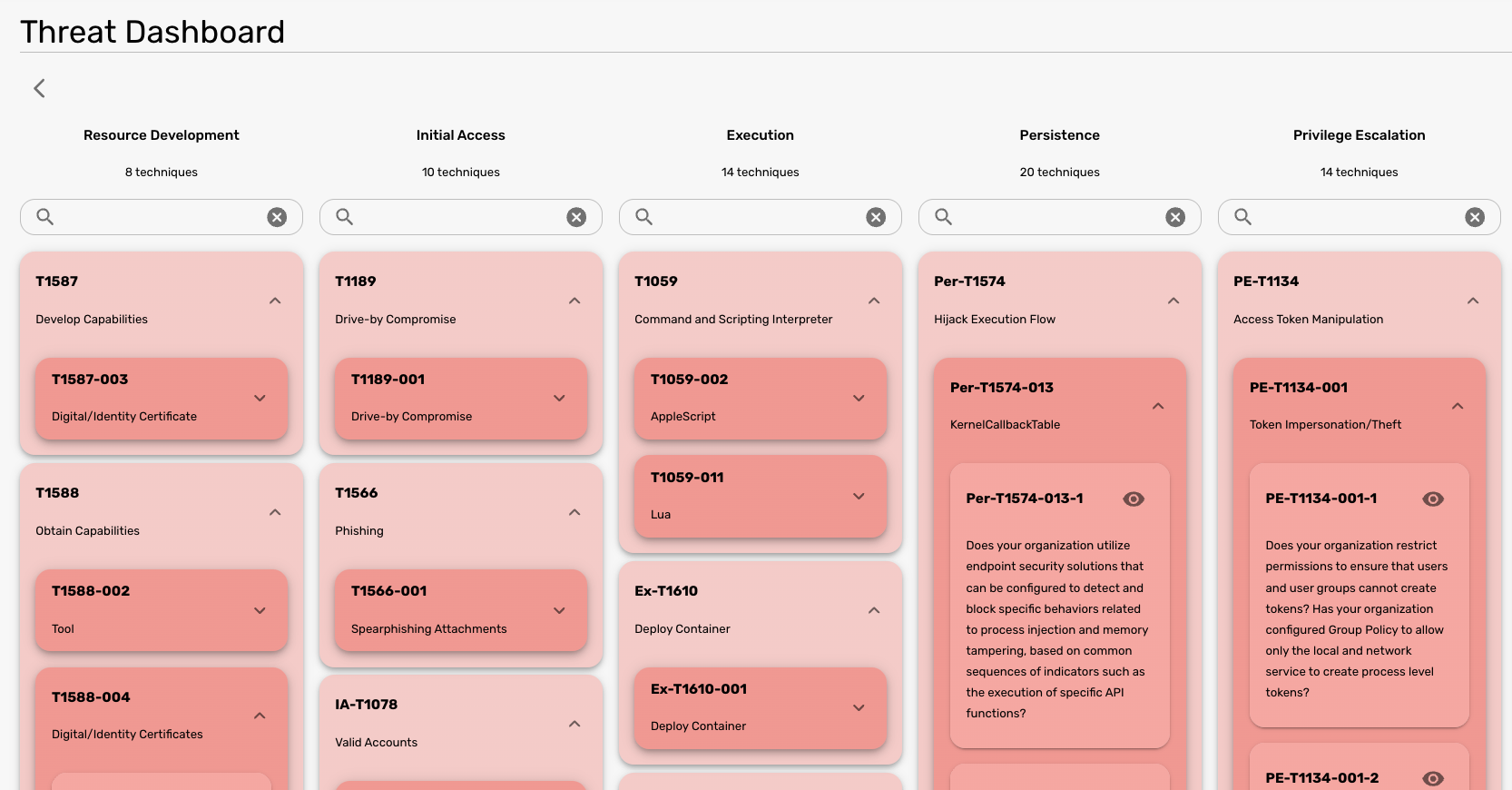Clear the Execution search field
The image size is (1512, 790).
876,217
